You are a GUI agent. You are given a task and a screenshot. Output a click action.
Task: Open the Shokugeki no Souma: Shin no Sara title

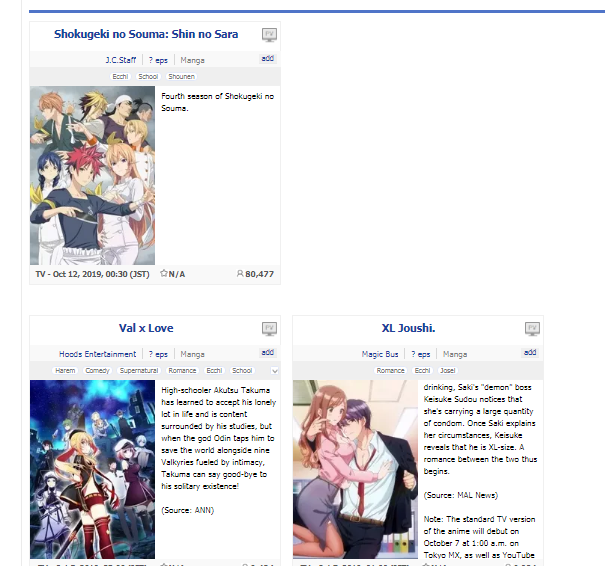(146, 34)
